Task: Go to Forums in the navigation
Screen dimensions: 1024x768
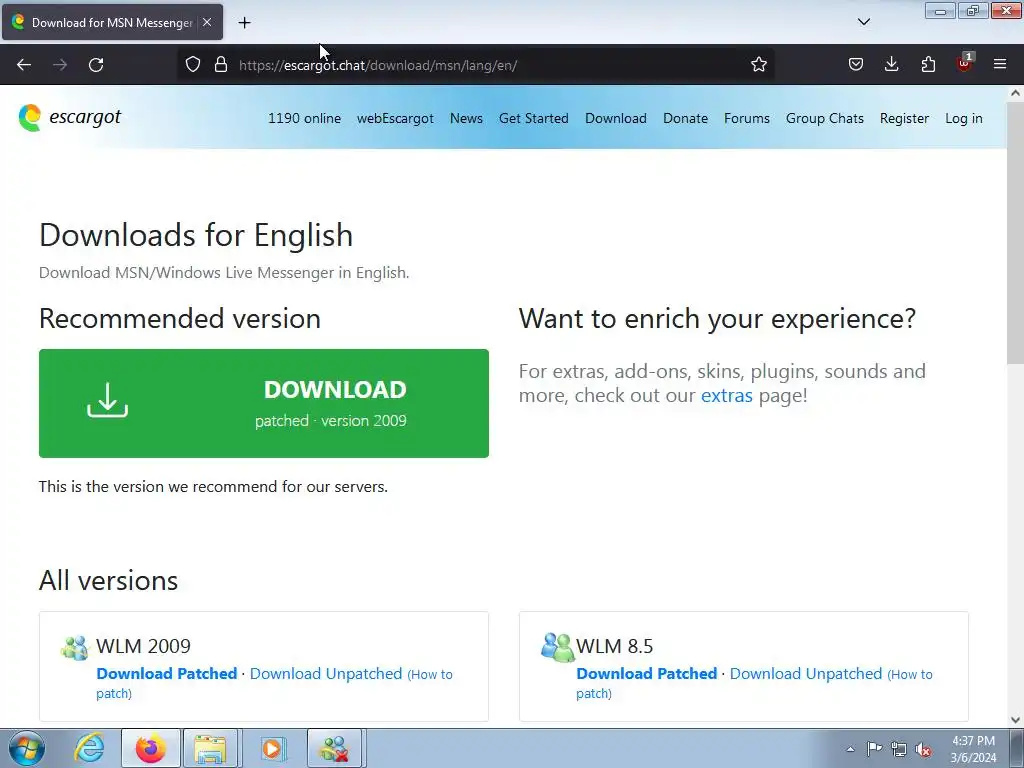Action: click(x=746, y=118)
